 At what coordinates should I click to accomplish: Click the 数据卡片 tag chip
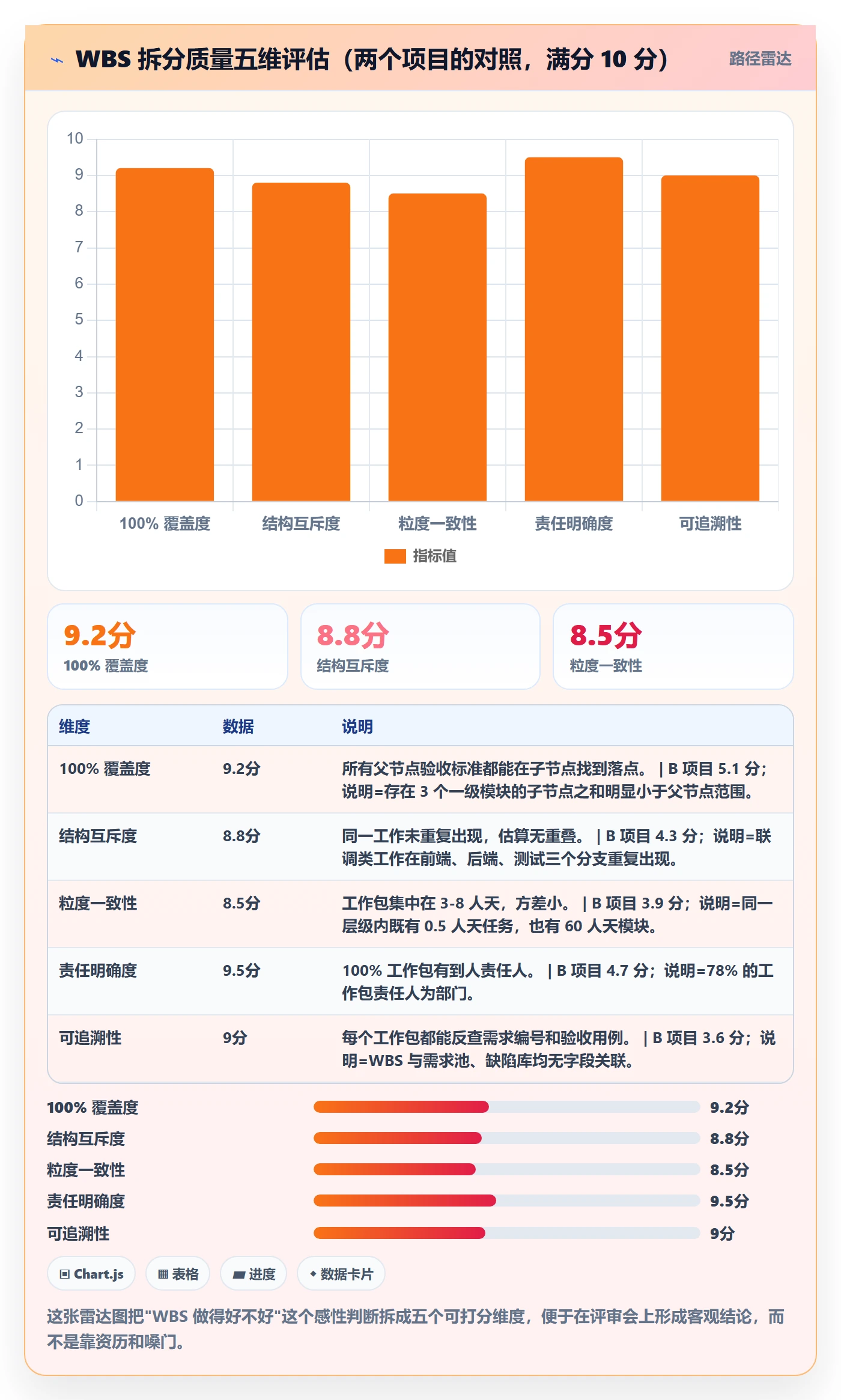(x=341, y=1273)
